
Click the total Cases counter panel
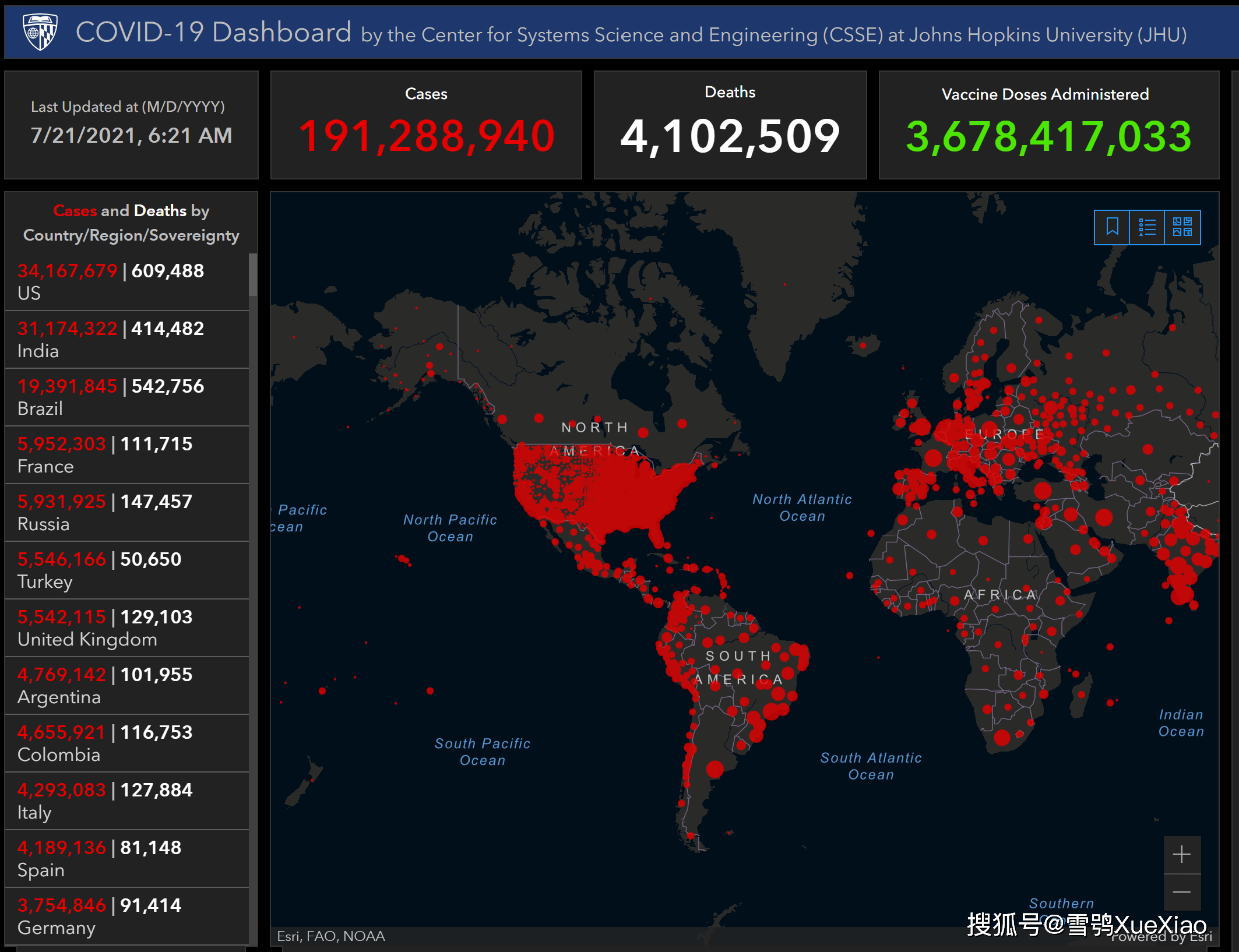pos(426,125)
